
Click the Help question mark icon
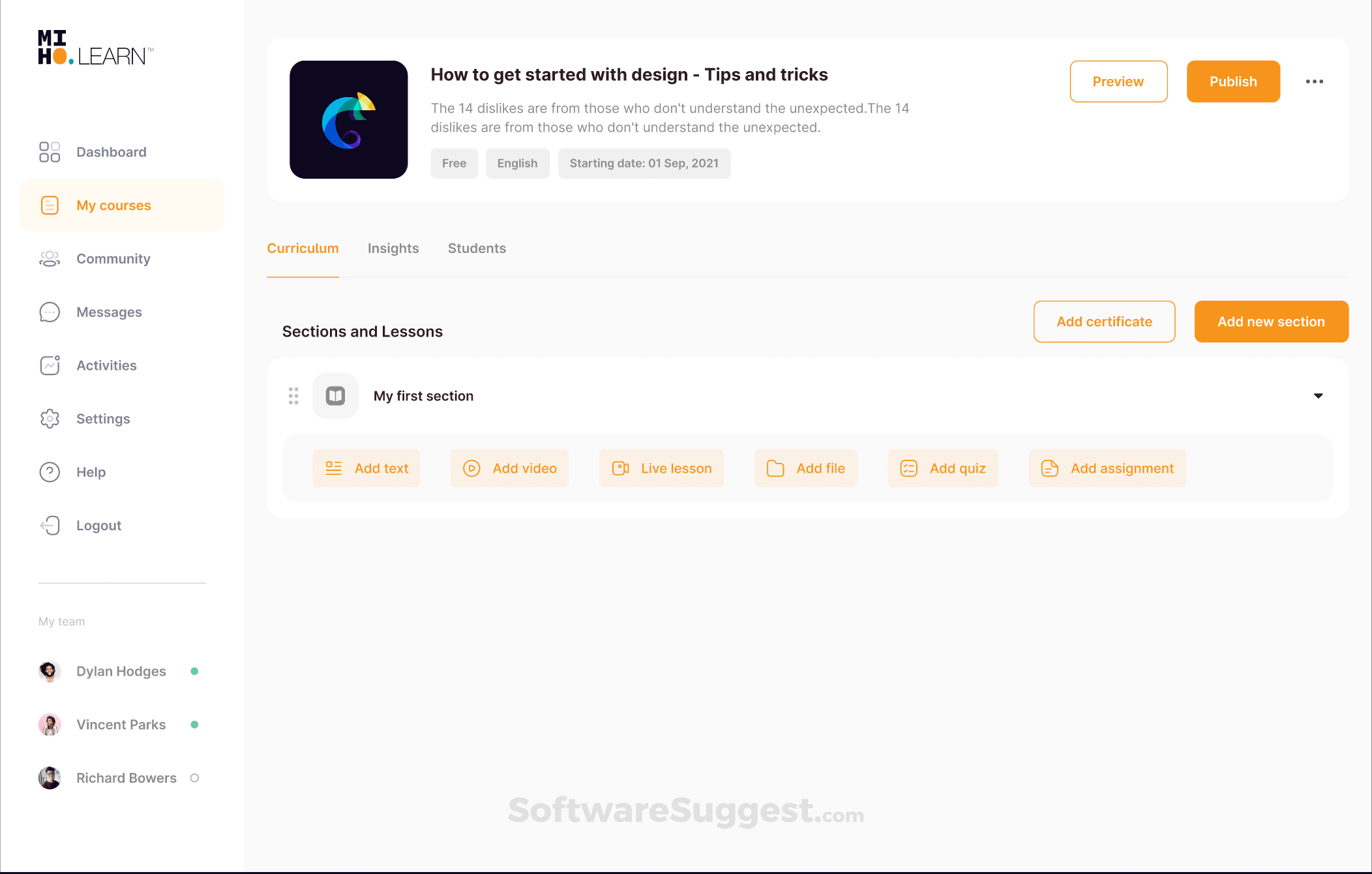coord(50,472)
